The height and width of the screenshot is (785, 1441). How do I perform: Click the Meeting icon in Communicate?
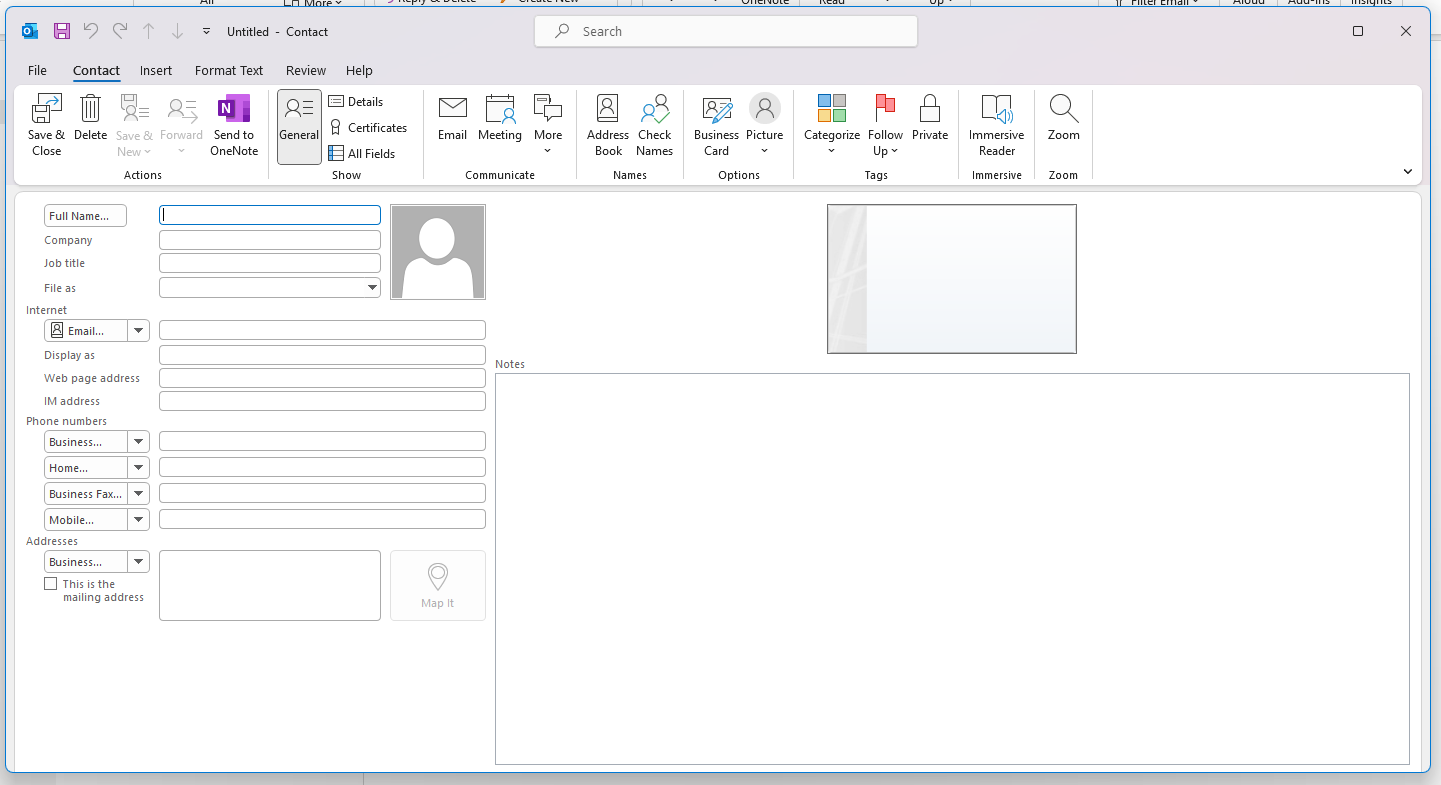tap(499, 110)
